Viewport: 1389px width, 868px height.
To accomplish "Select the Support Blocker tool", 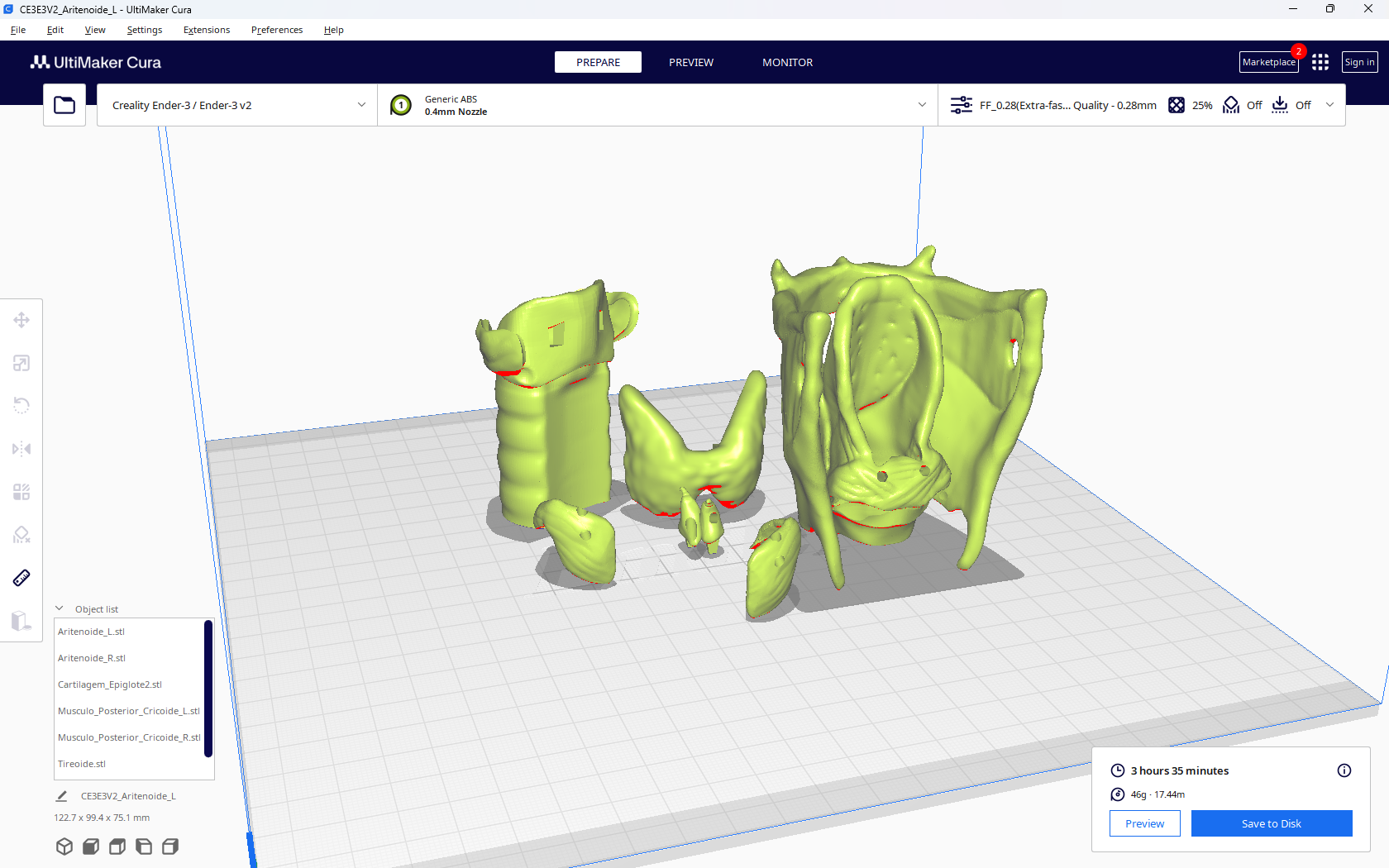I will tap(21, 535).
